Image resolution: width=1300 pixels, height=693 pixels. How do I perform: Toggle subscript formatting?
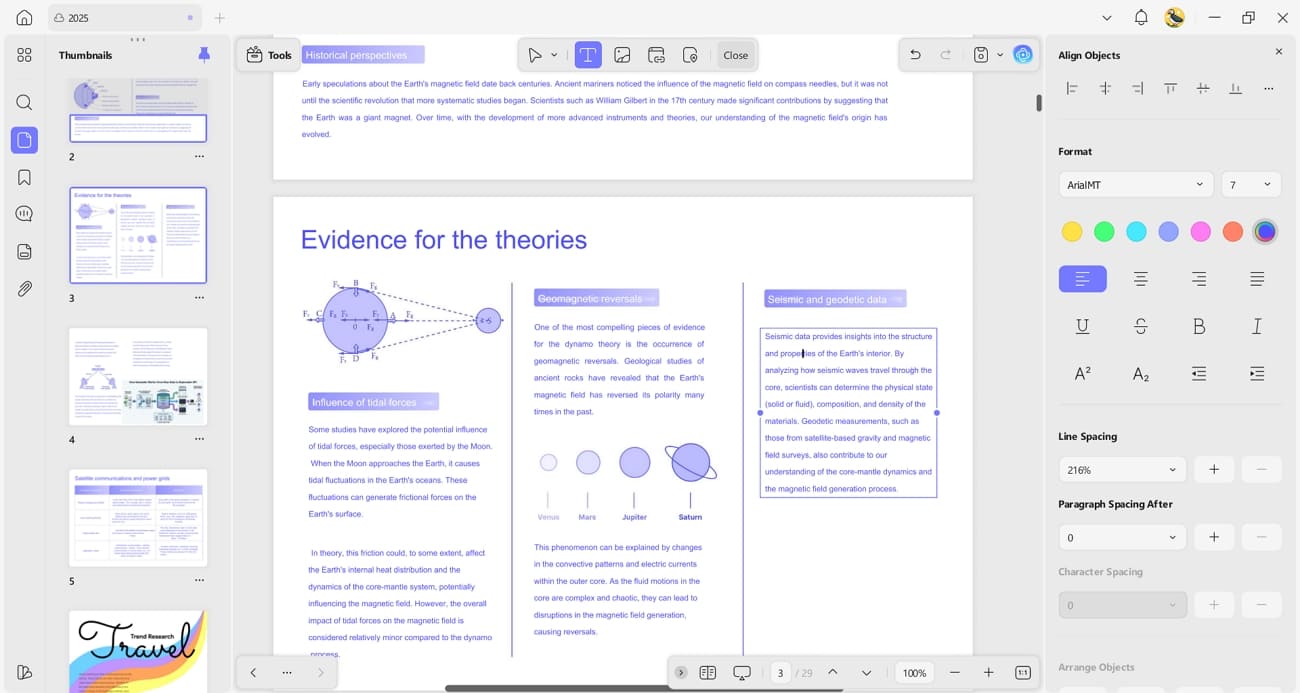point(1140,373)
